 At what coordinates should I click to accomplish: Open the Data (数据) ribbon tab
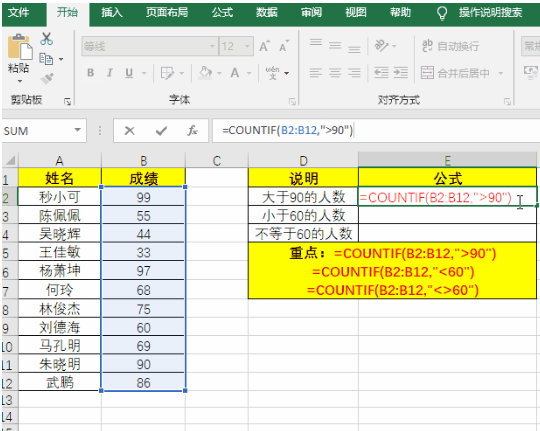point(267,13)
